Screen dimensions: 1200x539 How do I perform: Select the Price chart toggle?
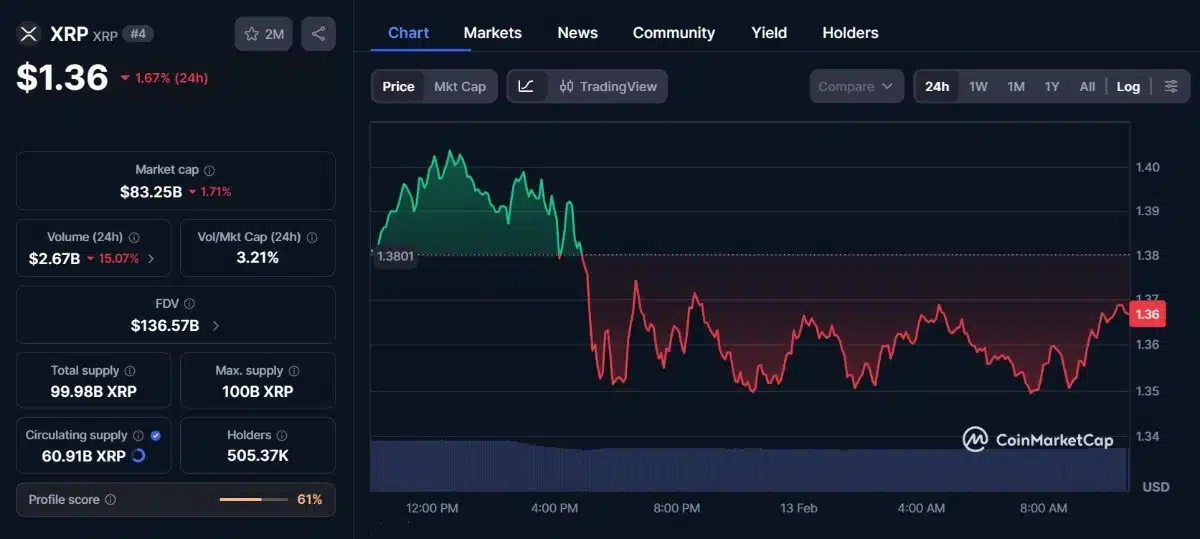click(398, 86)
